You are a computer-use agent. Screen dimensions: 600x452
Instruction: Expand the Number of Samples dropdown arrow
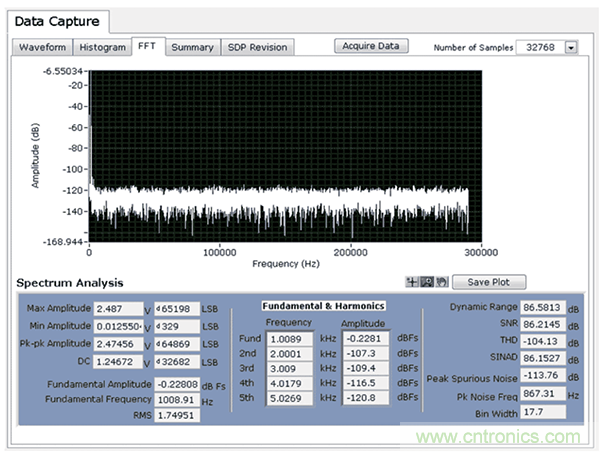(x=571, y=47)
